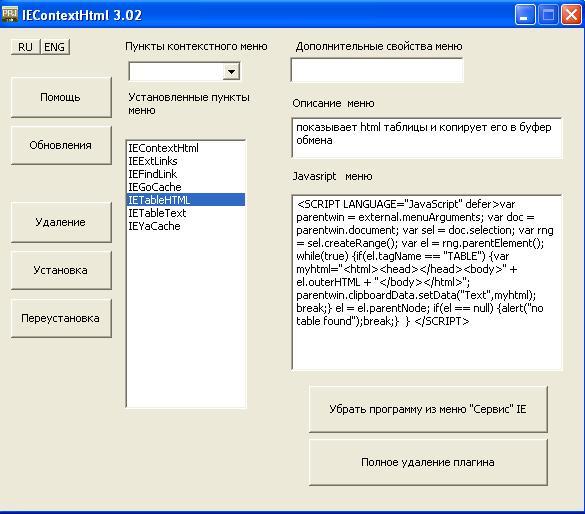Viewport: 585px width, 514px height.
Task: Close the IEContextHtml 3.02 window
Action: [571, 15]
